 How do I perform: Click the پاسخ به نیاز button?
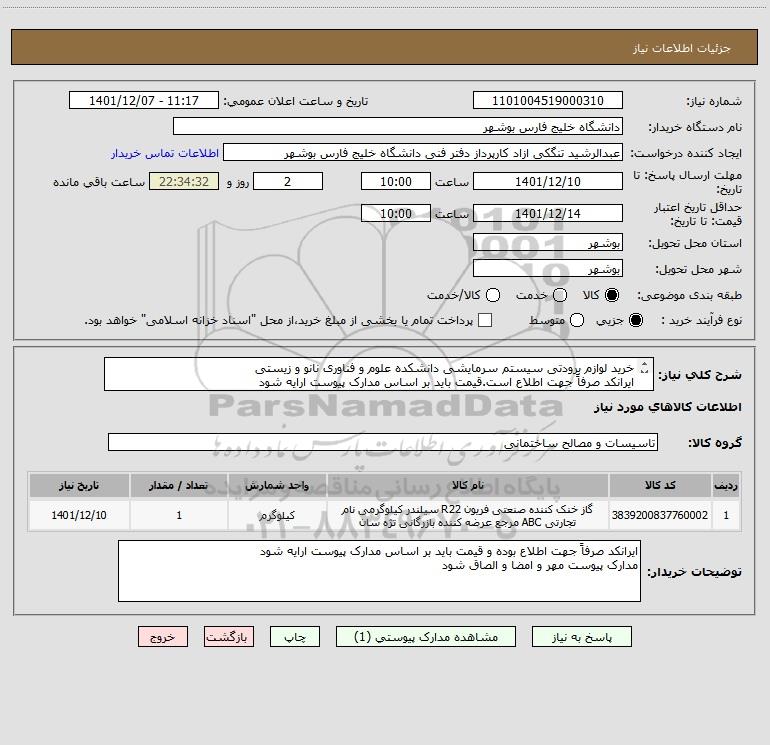582,637
